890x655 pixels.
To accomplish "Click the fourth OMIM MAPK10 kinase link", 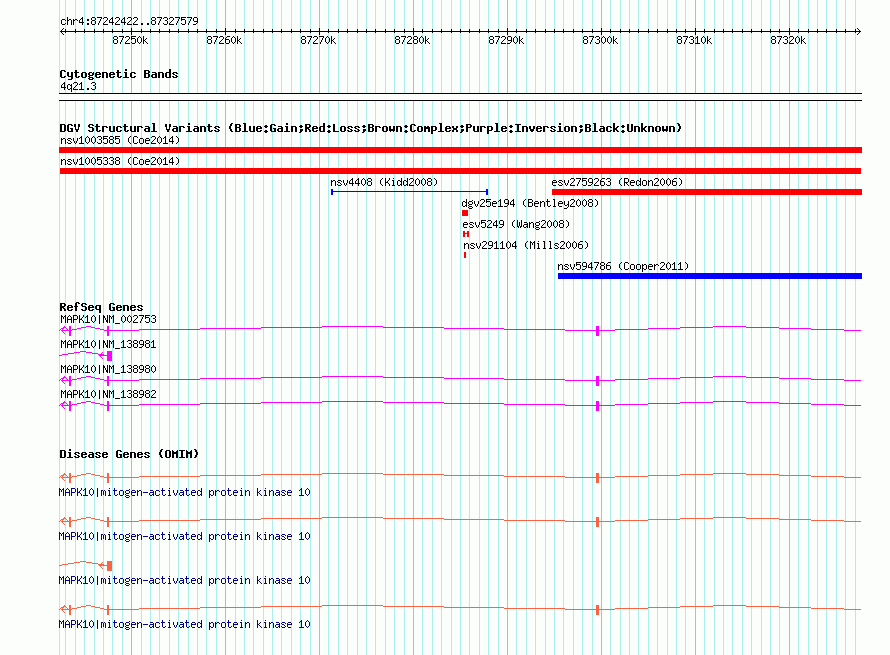I will point(184,624).
